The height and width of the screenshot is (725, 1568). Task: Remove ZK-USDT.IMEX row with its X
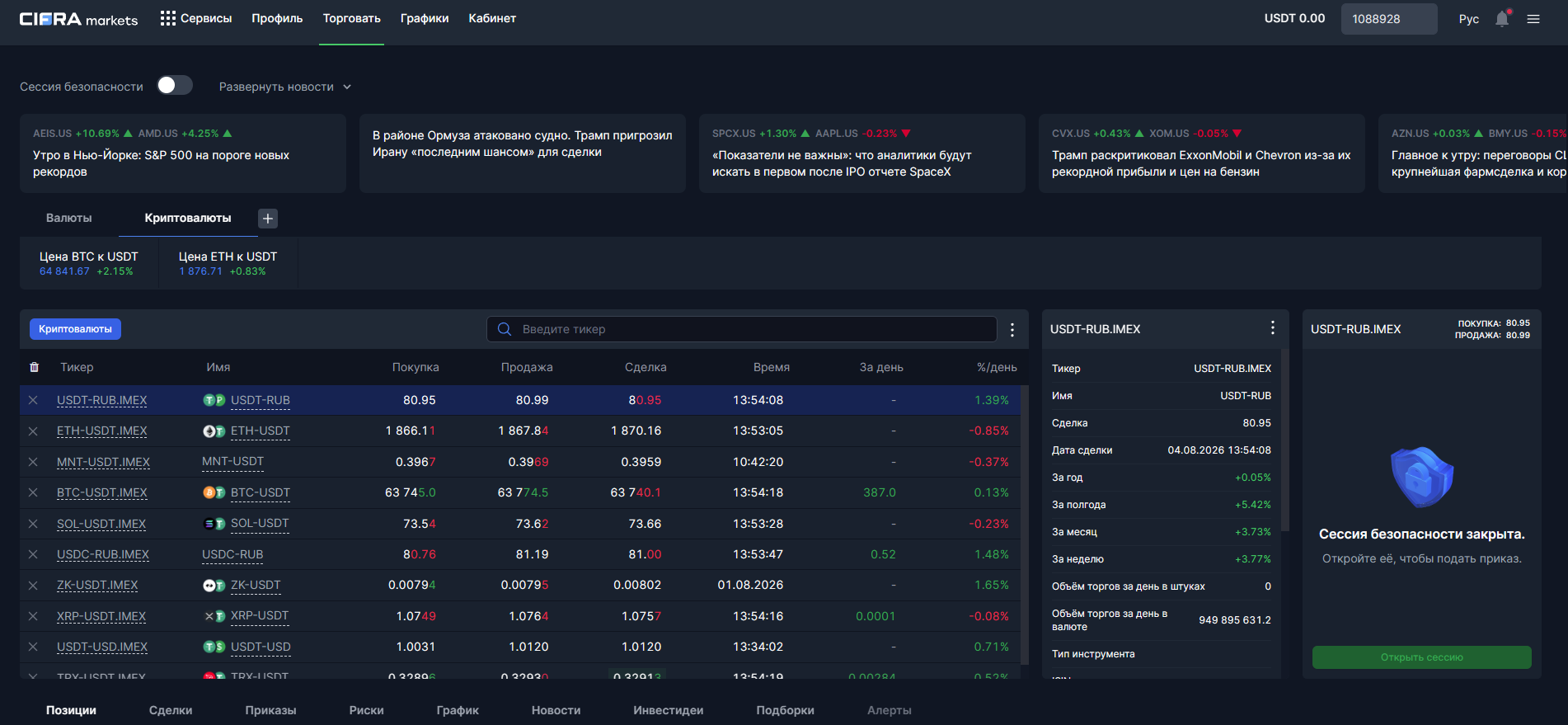pyautogui.click(x=33, y=585)
